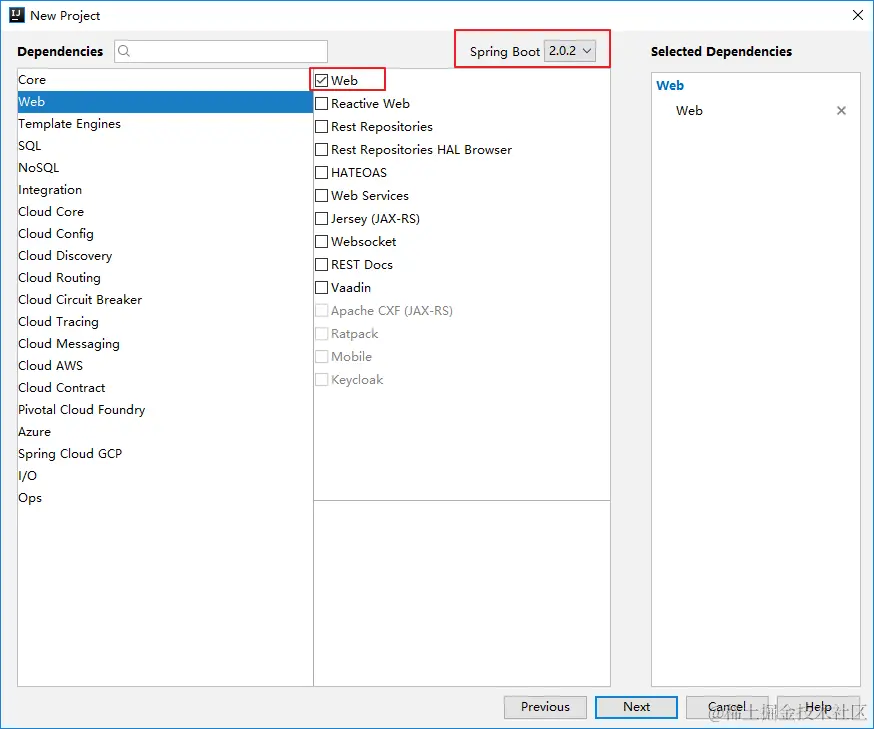This screenshot has width=874, height=729.
Task: Click the Web group heading in Selected Dependencies
Action: pyautogui.click(x=670, y=86)
